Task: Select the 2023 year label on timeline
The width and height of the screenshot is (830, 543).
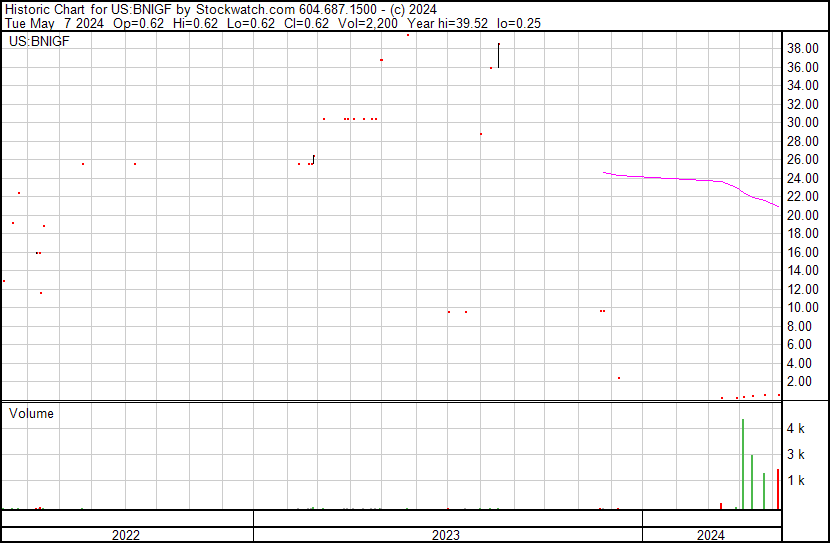Action: 446,535
